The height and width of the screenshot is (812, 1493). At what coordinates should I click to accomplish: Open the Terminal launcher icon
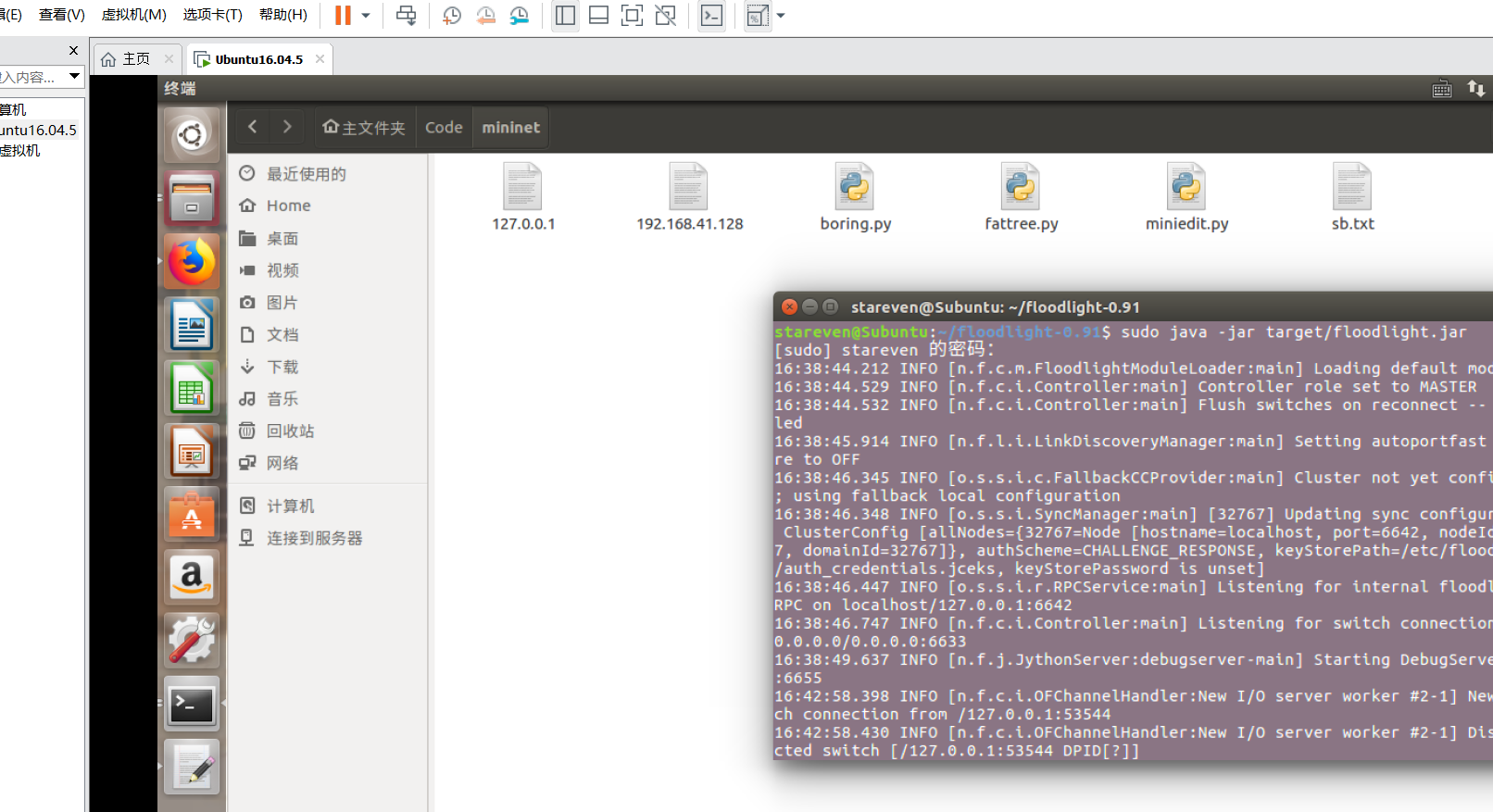(192, 704)
